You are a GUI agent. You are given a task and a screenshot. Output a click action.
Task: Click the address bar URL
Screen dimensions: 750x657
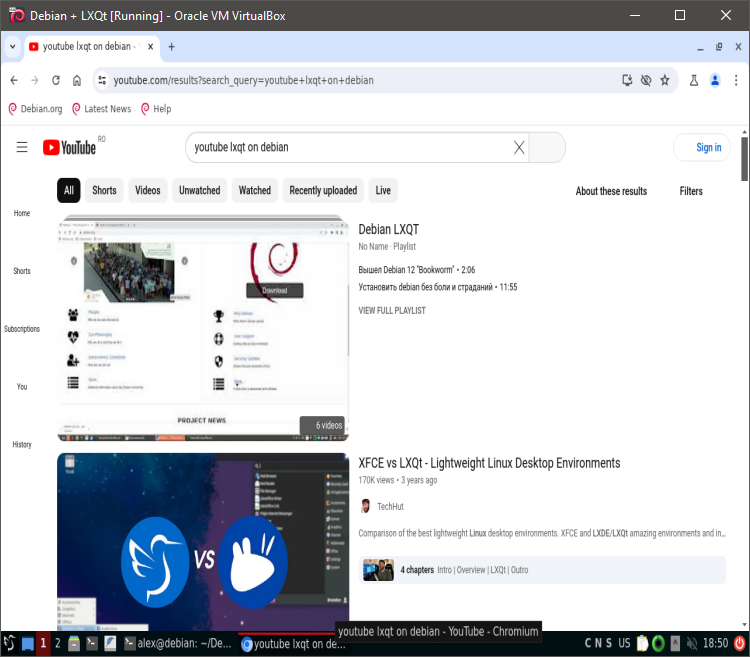[x=243, y=80]
